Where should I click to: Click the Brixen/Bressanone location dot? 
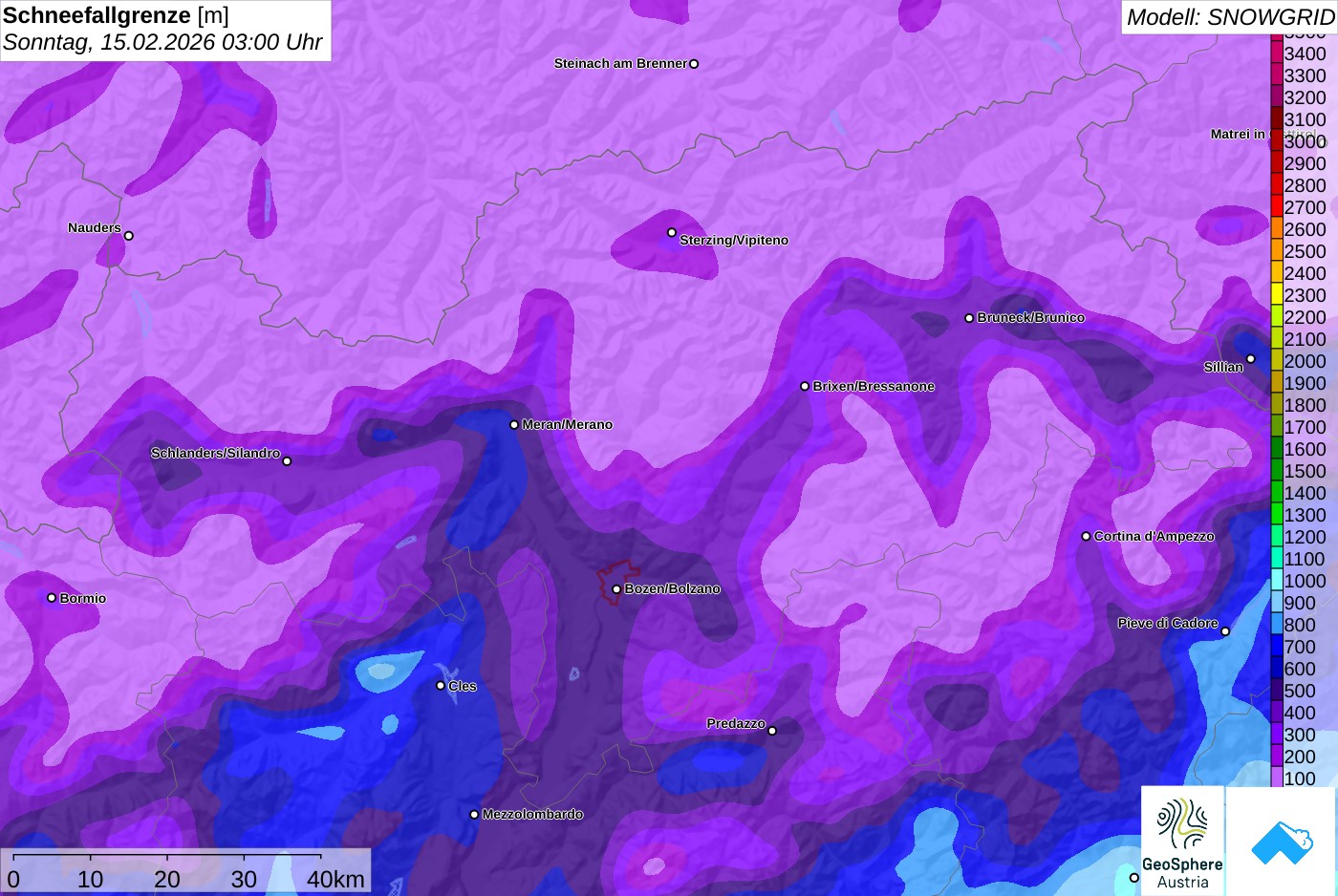805,387
